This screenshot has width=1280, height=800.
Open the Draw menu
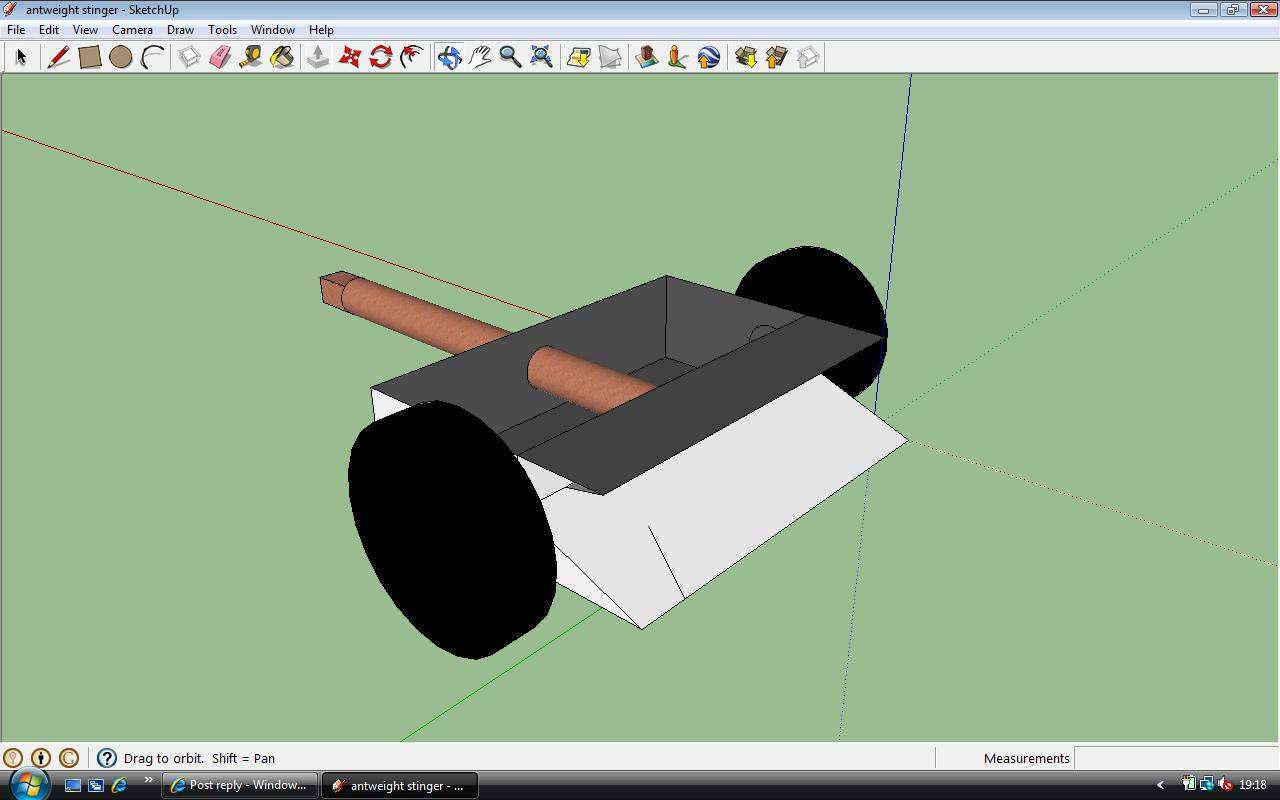(x=180, y=30)
